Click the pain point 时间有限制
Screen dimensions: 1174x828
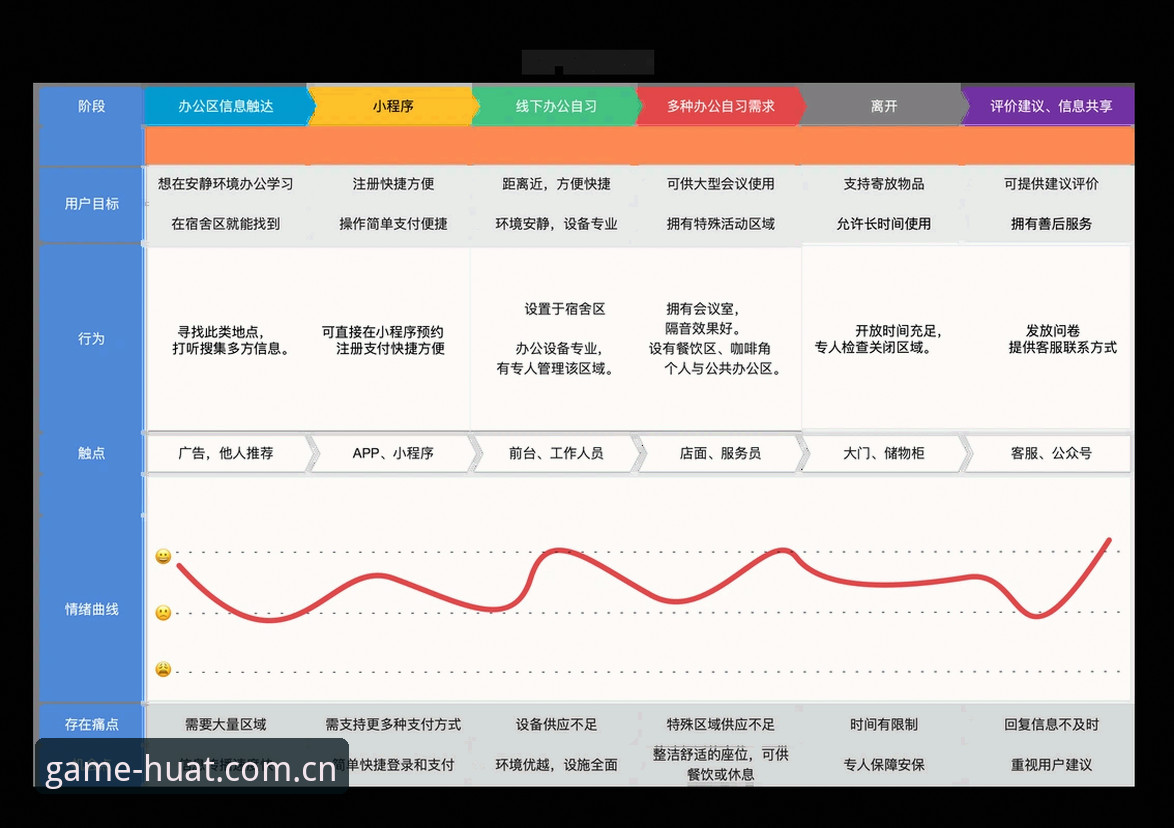point(883,725)
